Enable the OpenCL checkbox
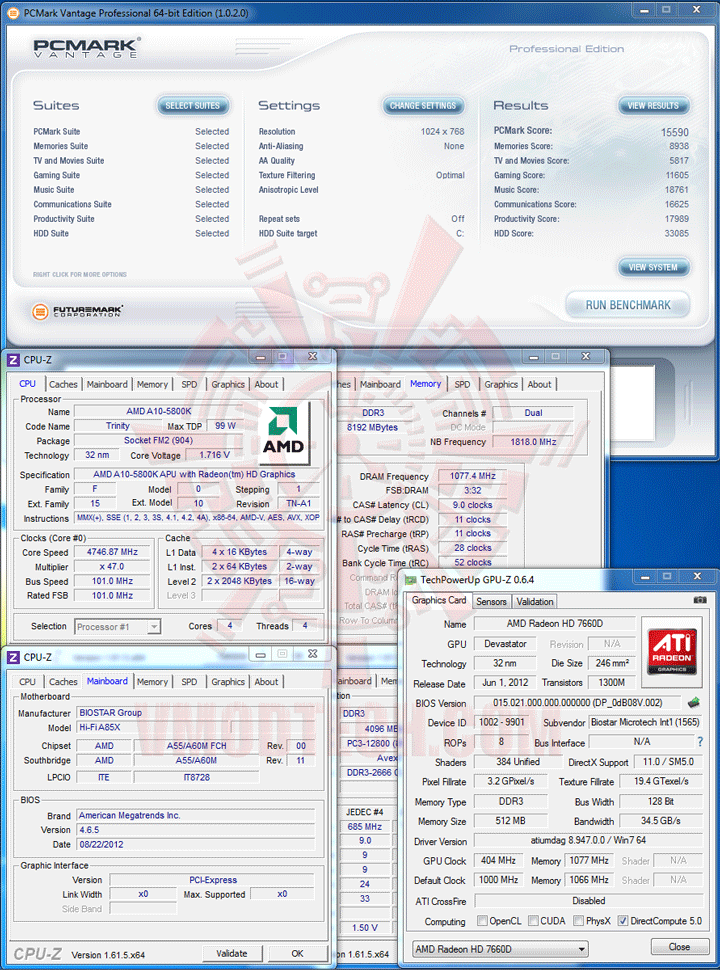Screen dimensions: 720x970 coord(482,921)
